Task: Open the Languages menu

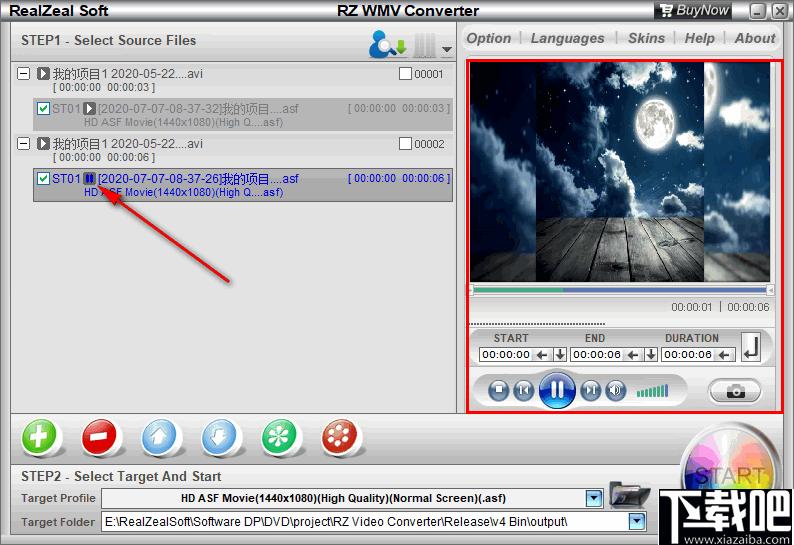Action: (x=567, y=38)
